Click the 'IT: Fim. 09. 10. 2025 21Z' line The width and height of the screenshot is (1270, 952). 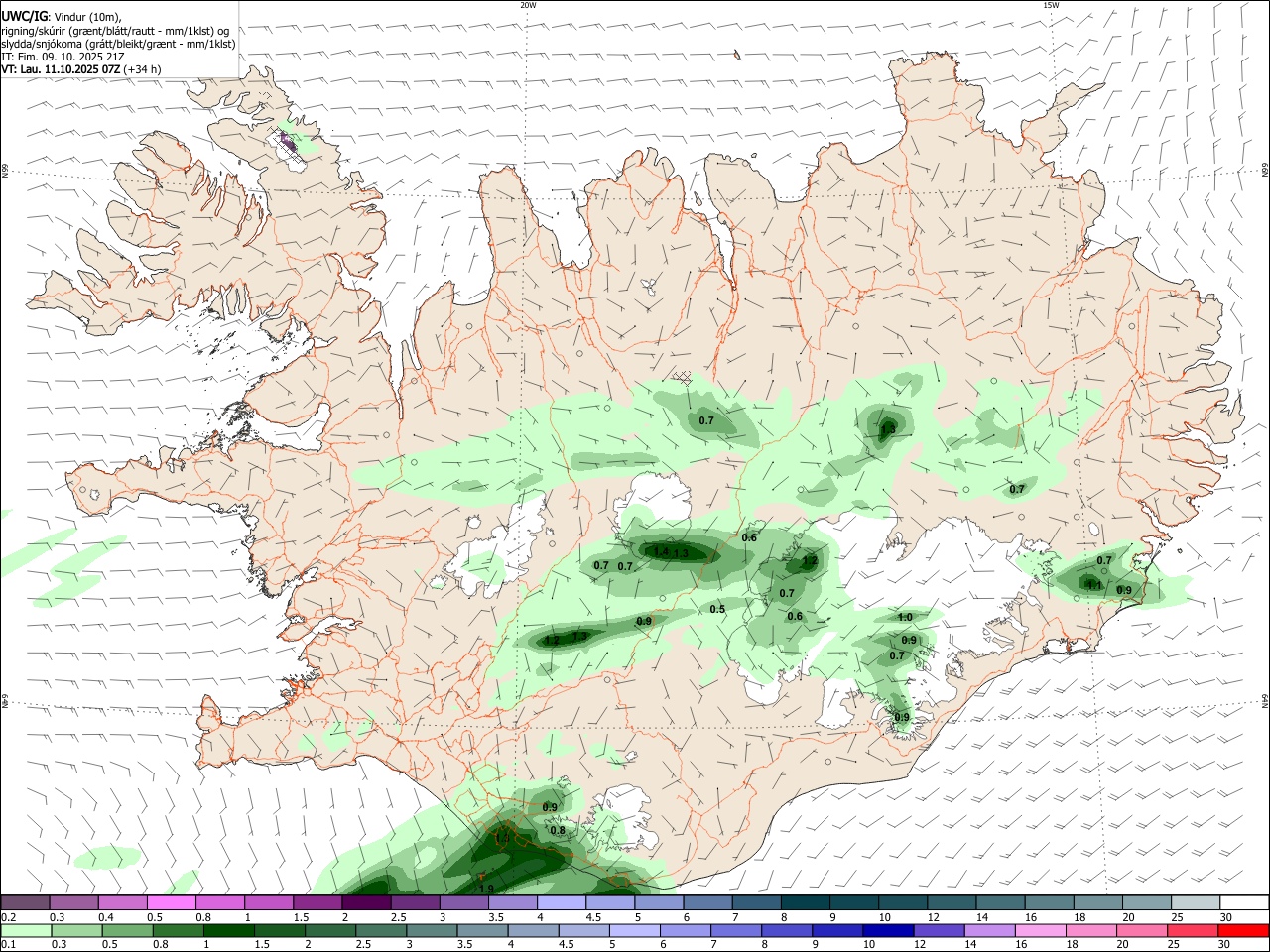63,57
